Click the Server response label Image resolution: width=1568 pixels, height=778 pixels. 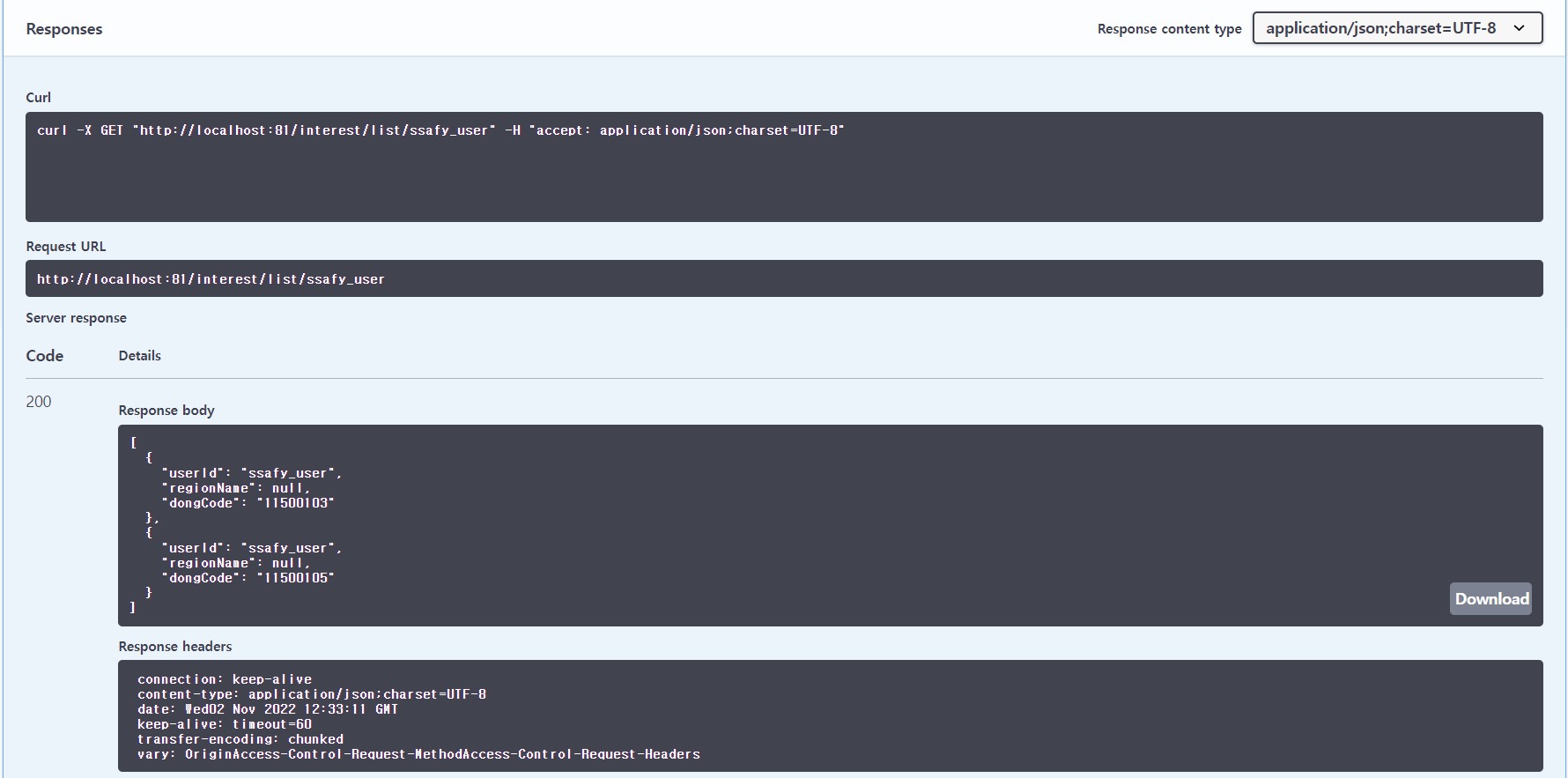point(76,318)
